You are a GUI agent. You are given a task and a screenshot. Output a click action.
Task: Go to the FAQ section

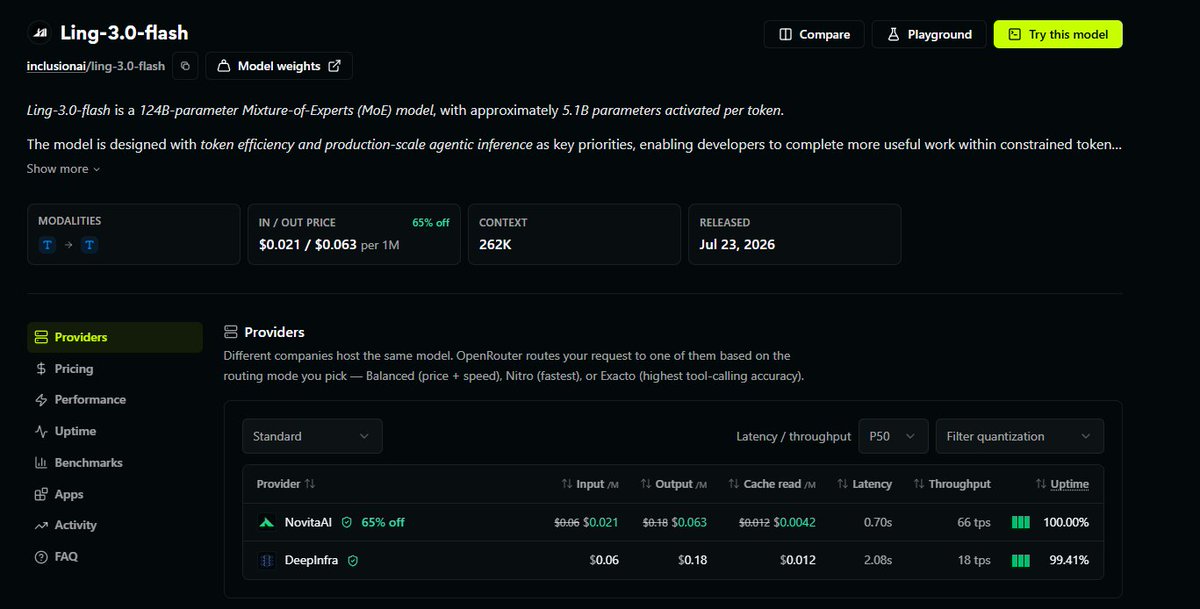click(56, 556)
